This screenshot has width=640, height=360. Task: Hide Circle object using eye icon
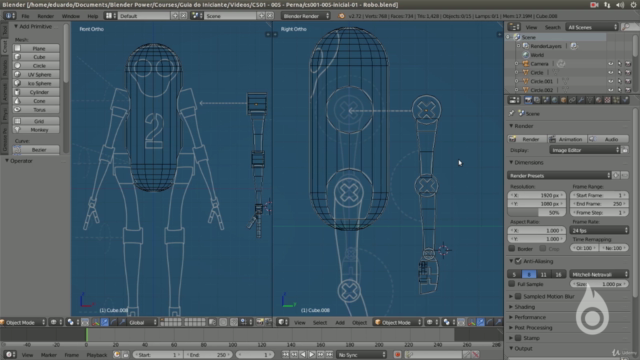(x=611, y=73)
